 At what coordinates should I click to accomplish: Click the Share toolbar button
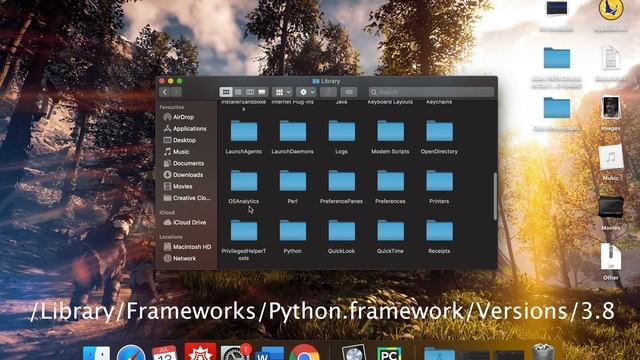point(328,92)
